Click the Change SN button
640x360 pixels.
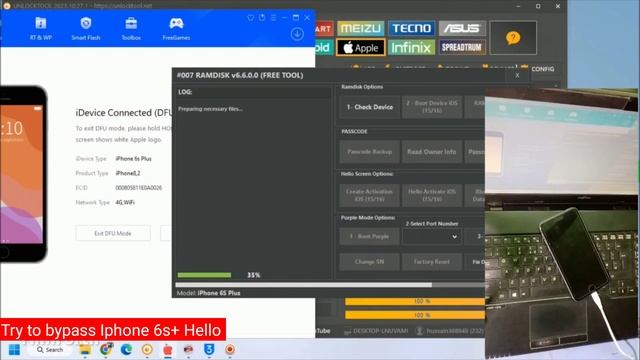[370, 262]
